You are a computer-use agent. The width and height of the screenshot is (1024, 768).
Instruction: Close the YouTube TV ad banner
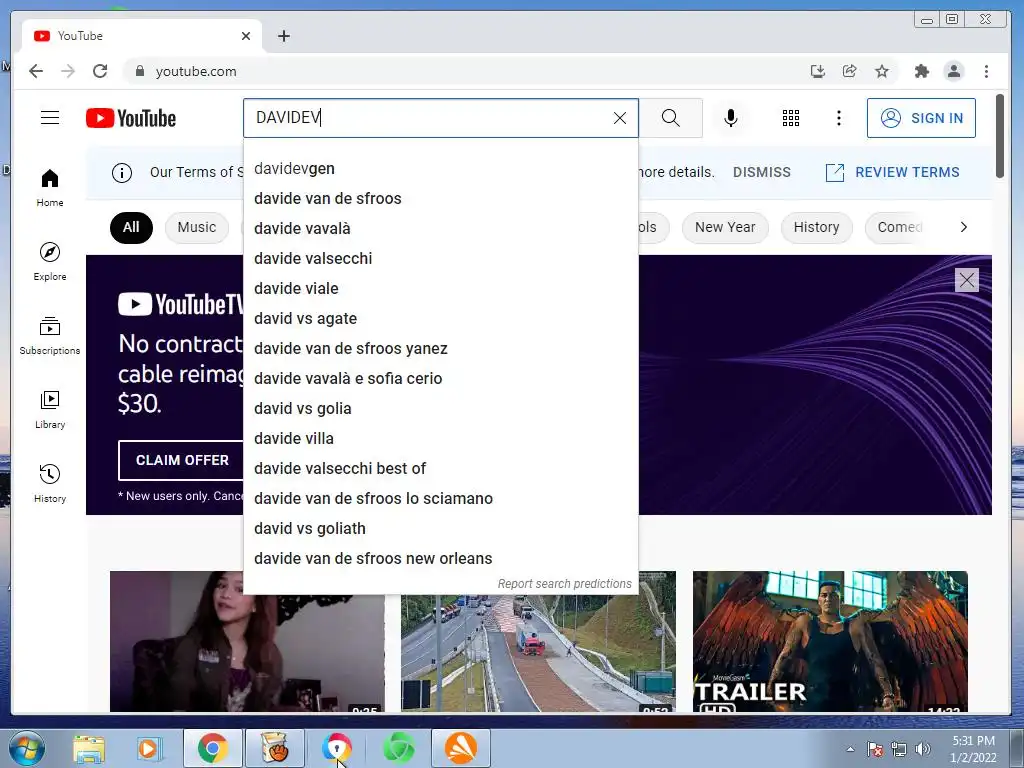(967, 281)
